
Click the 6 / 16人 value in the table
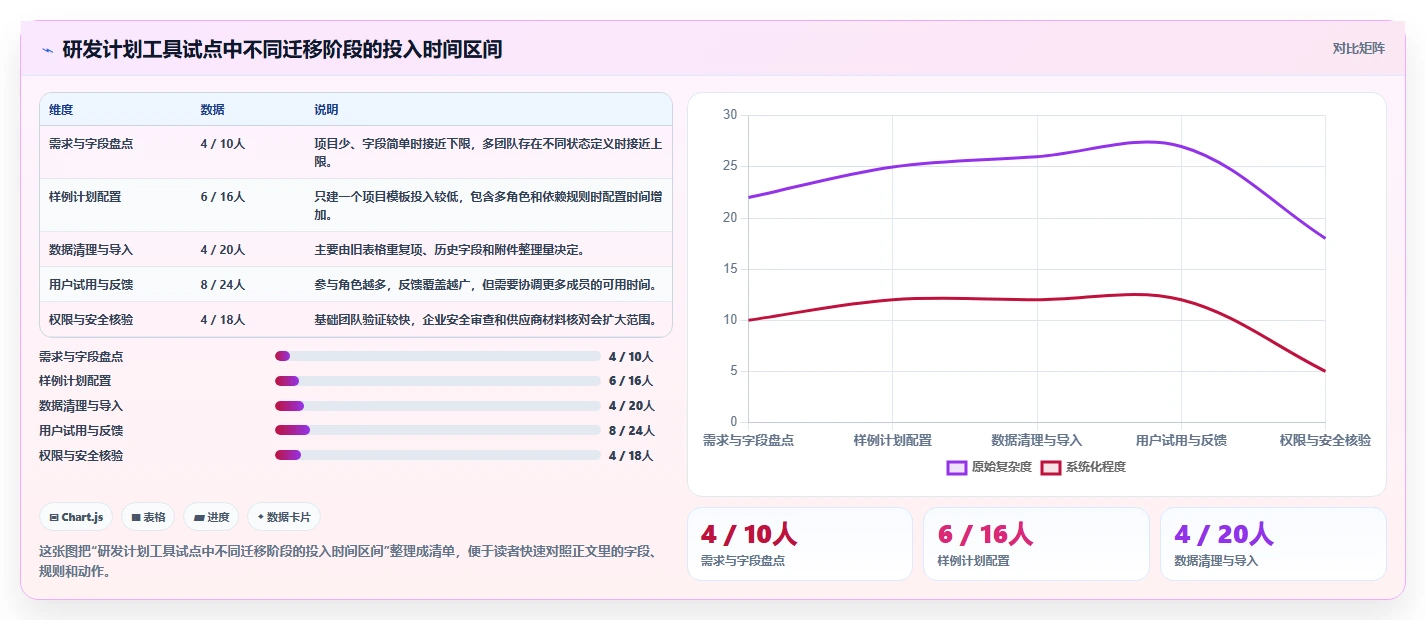tap(222, 196)
